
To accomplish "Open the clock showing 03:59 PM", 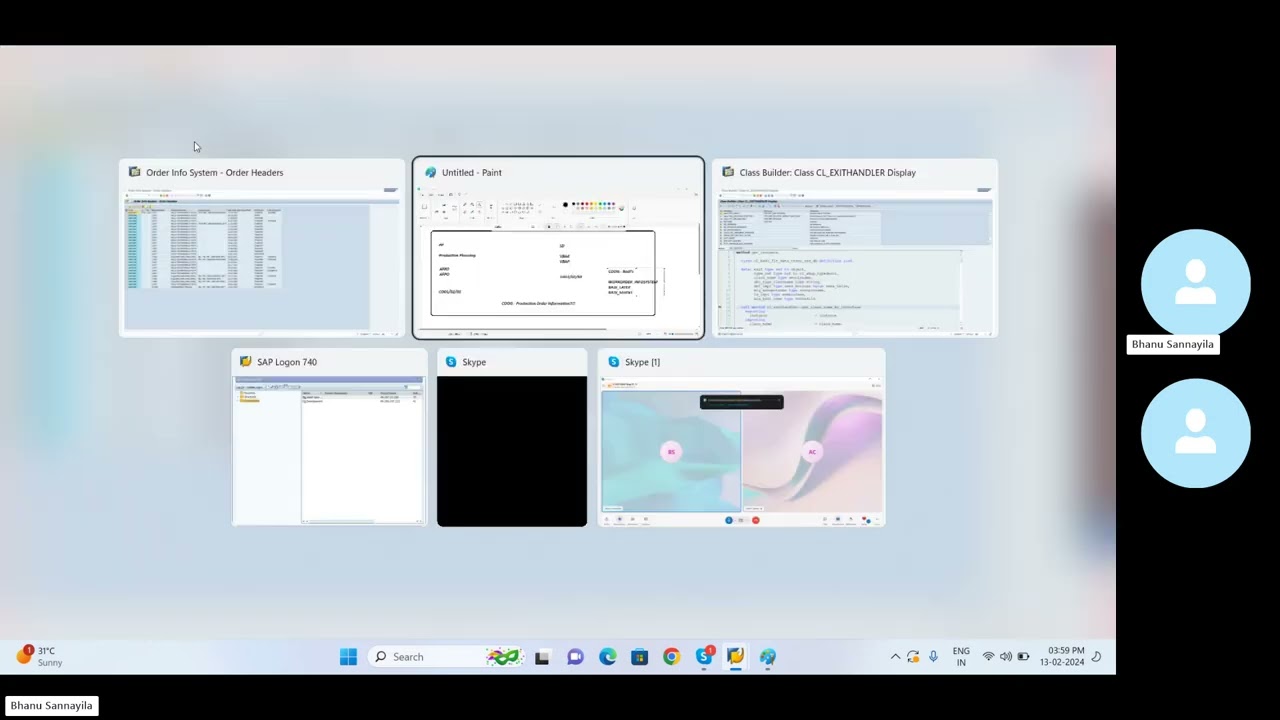I will tap(1062, 657).
